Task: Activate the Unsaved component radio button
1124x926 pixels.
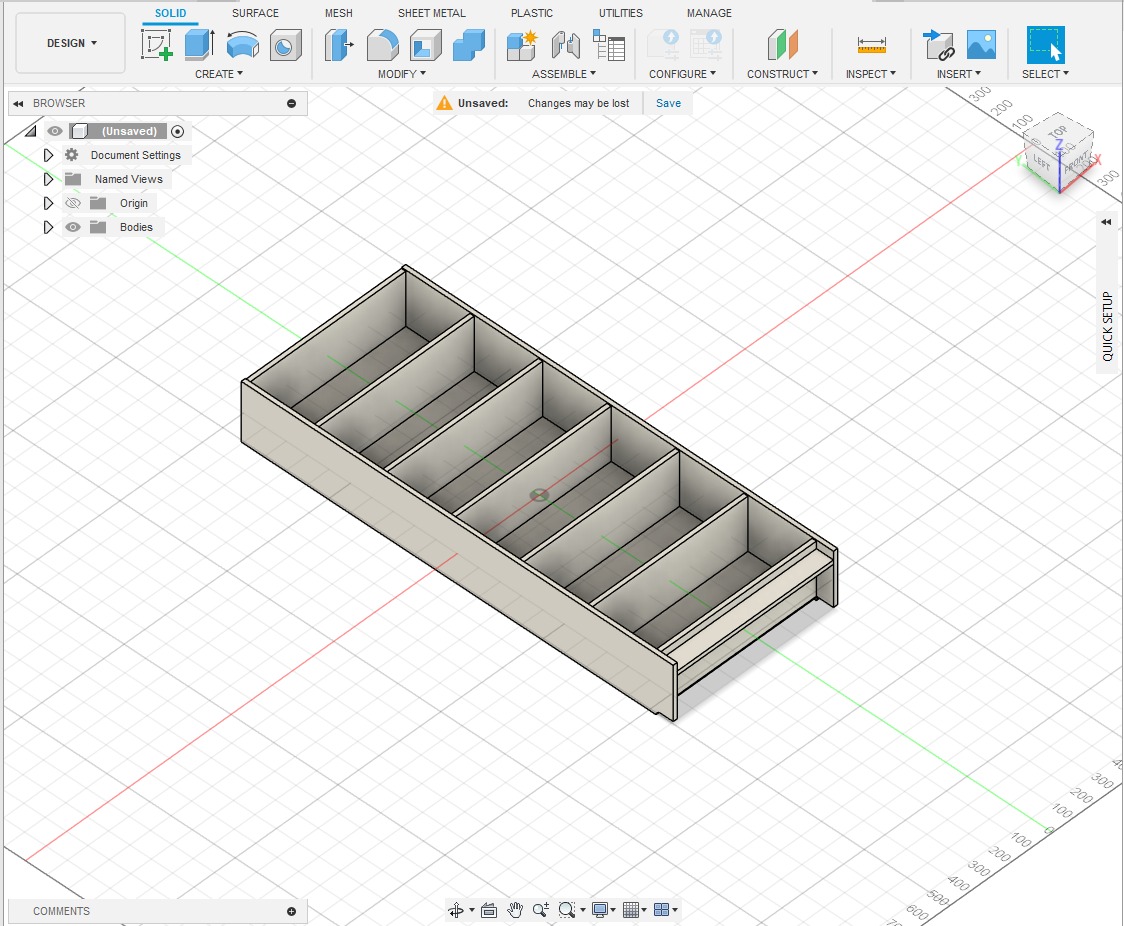Action: point(178,131)
